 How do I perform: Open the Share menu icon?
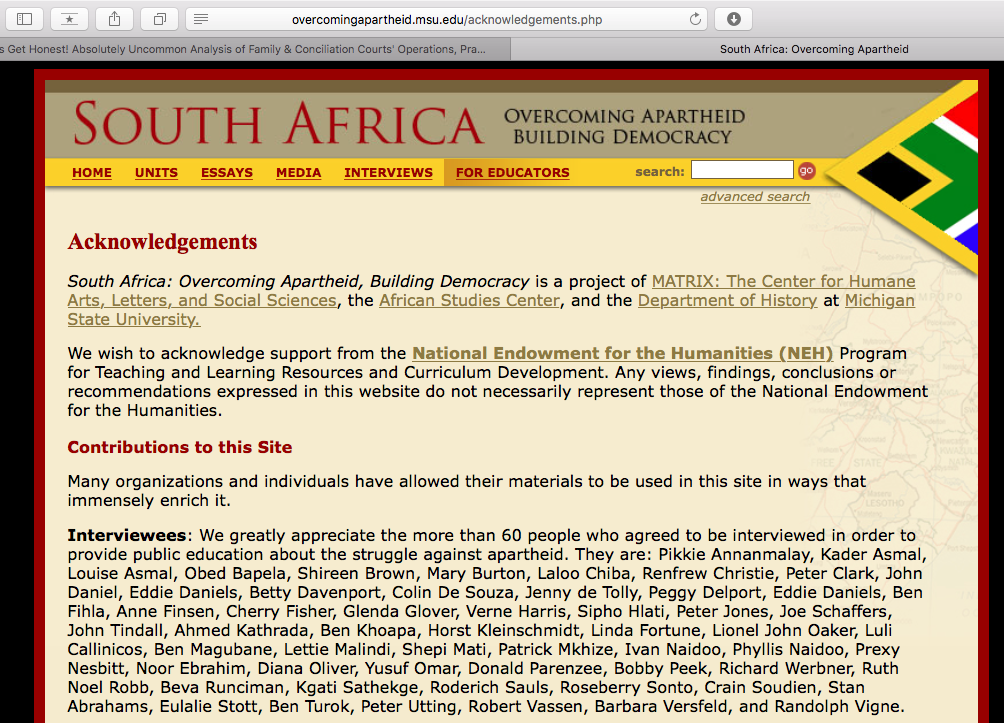click(114, 19)
